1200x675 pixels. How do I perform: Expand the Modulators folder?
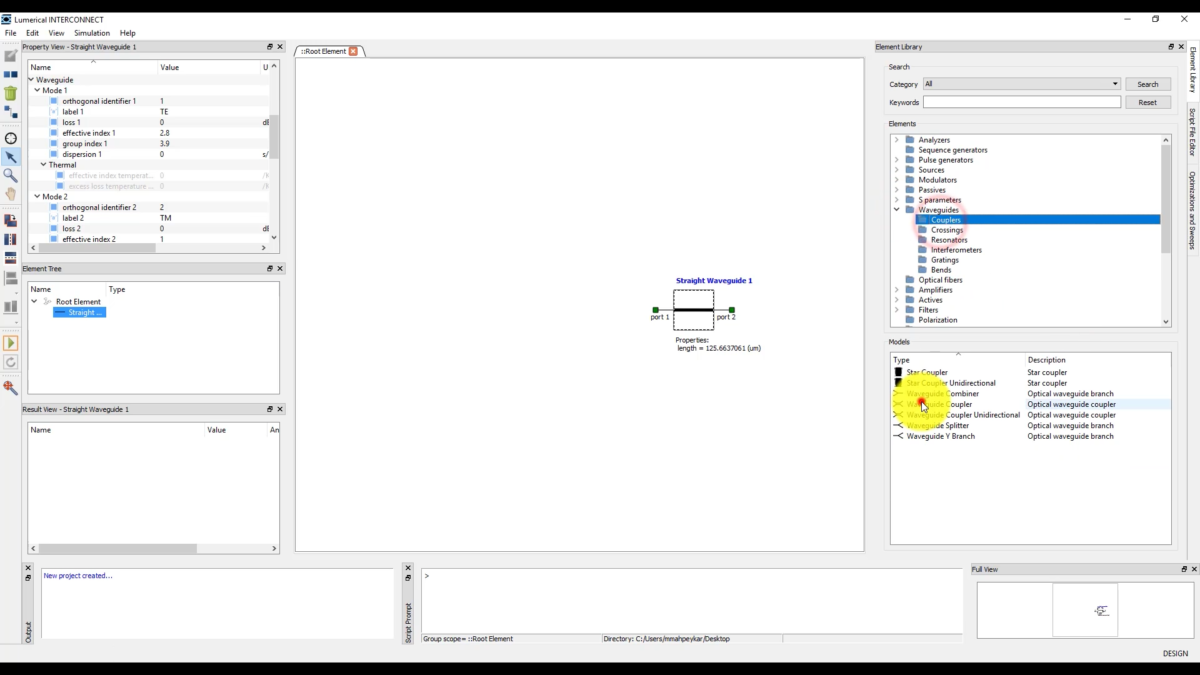coord(897,180)
